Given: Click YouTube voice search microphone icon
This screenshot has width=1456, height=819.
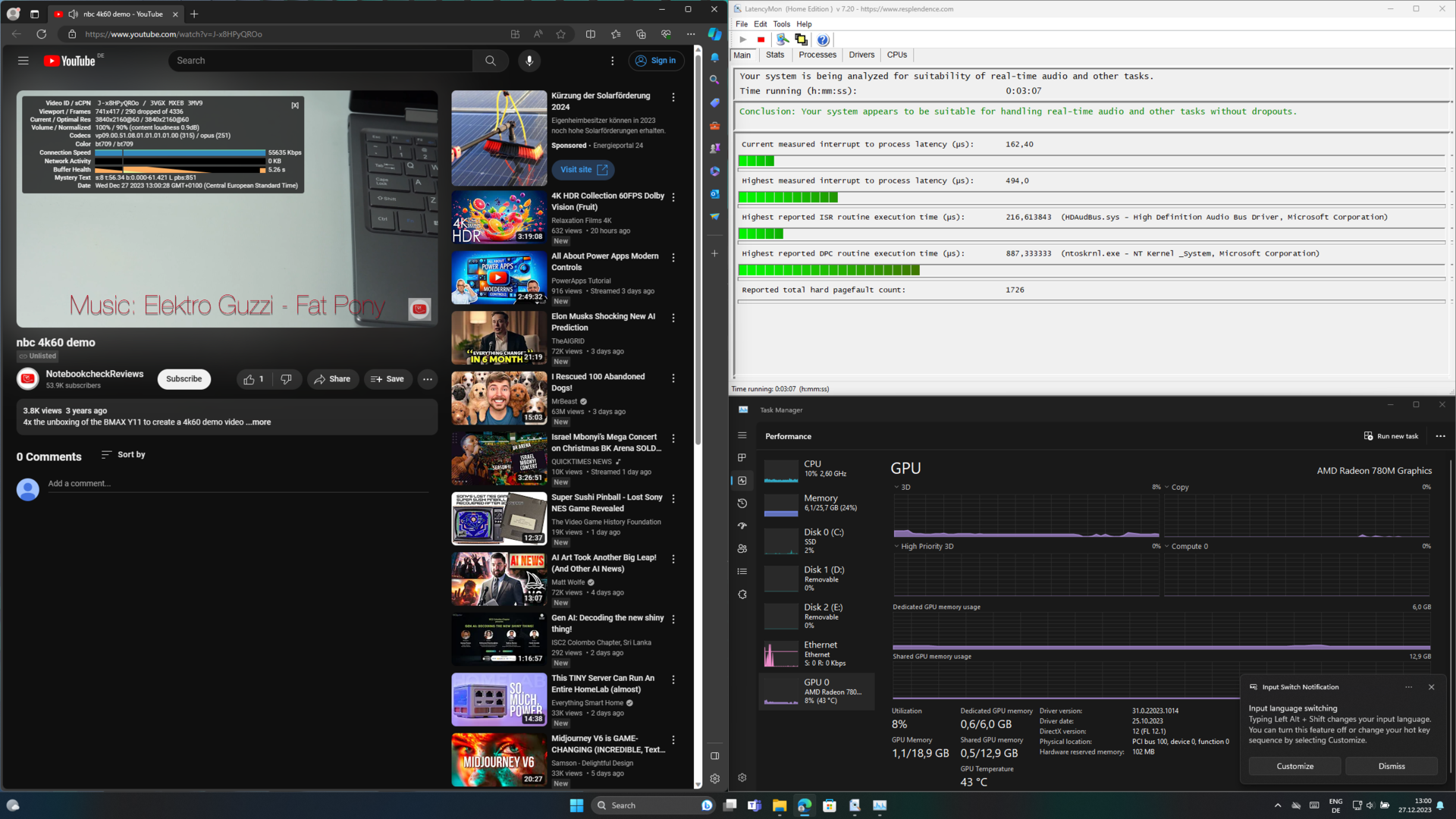Looking at the screenshot, I should point(529,61).
